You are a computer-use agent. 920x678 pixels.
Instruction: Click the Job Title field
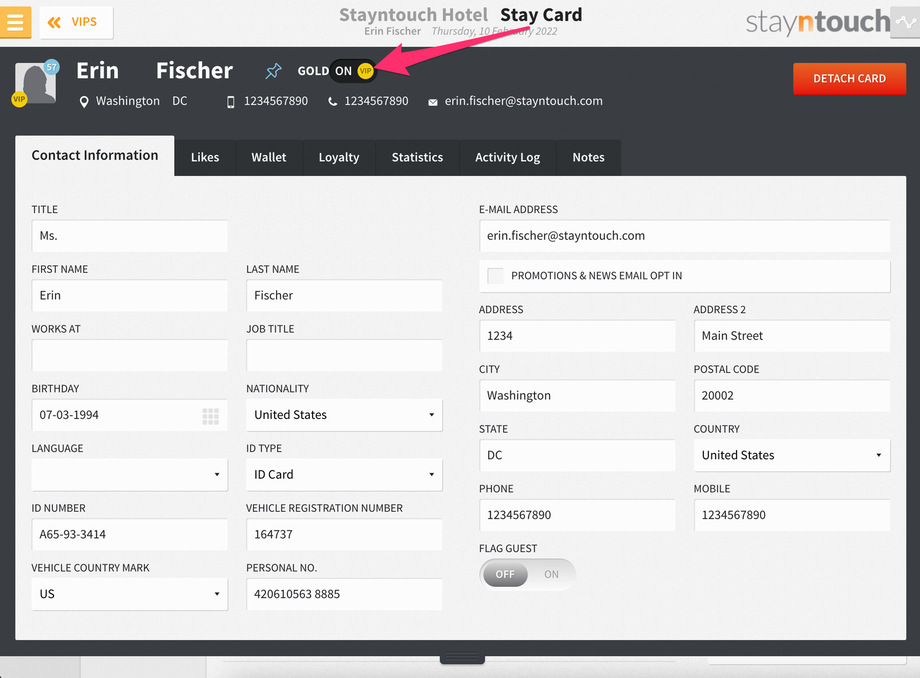(344, 355)
